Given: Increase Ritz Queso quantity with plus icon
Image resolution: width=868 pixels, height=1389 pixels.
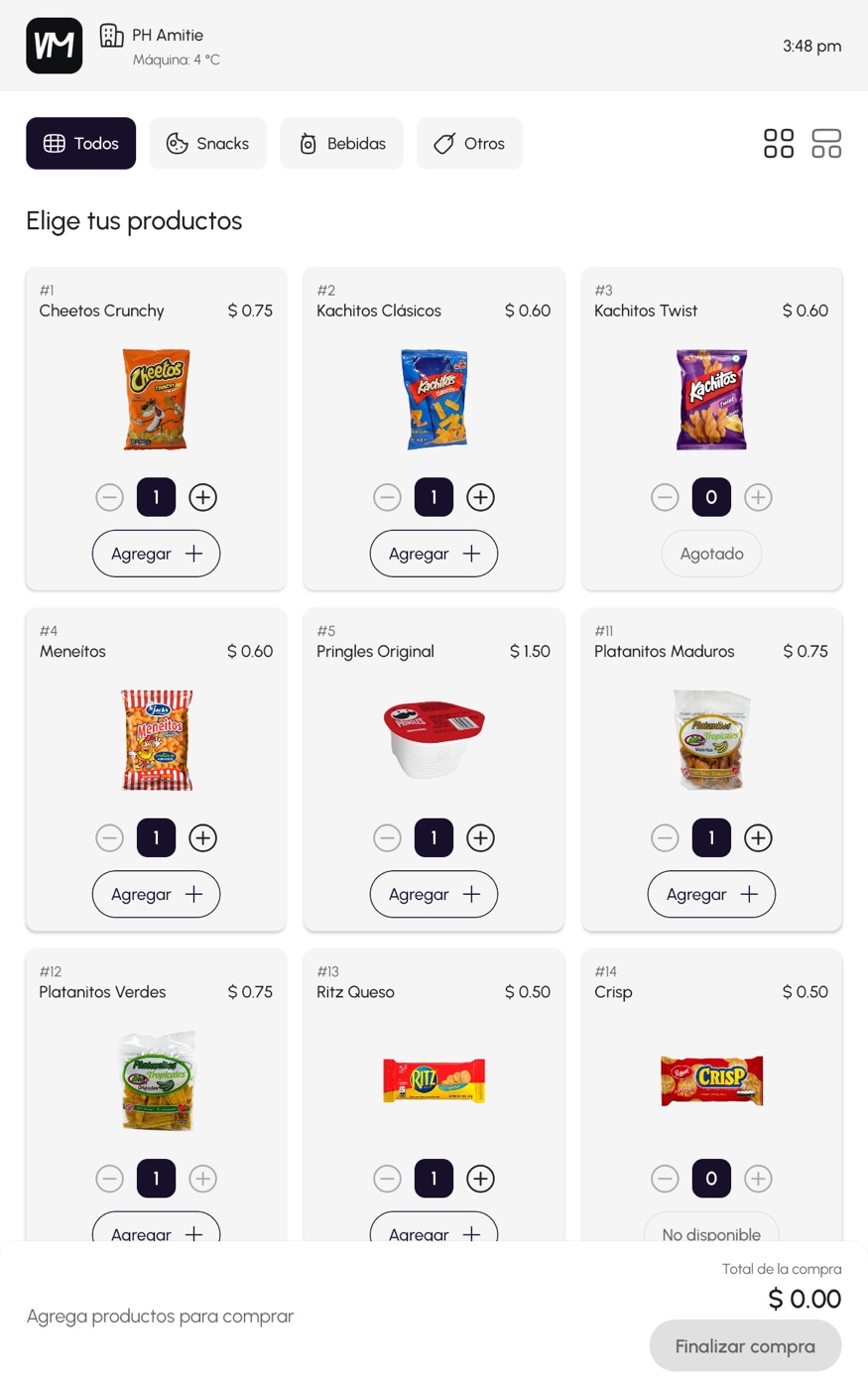Looking at the screenshot, I should click(x=481, y=1179).
